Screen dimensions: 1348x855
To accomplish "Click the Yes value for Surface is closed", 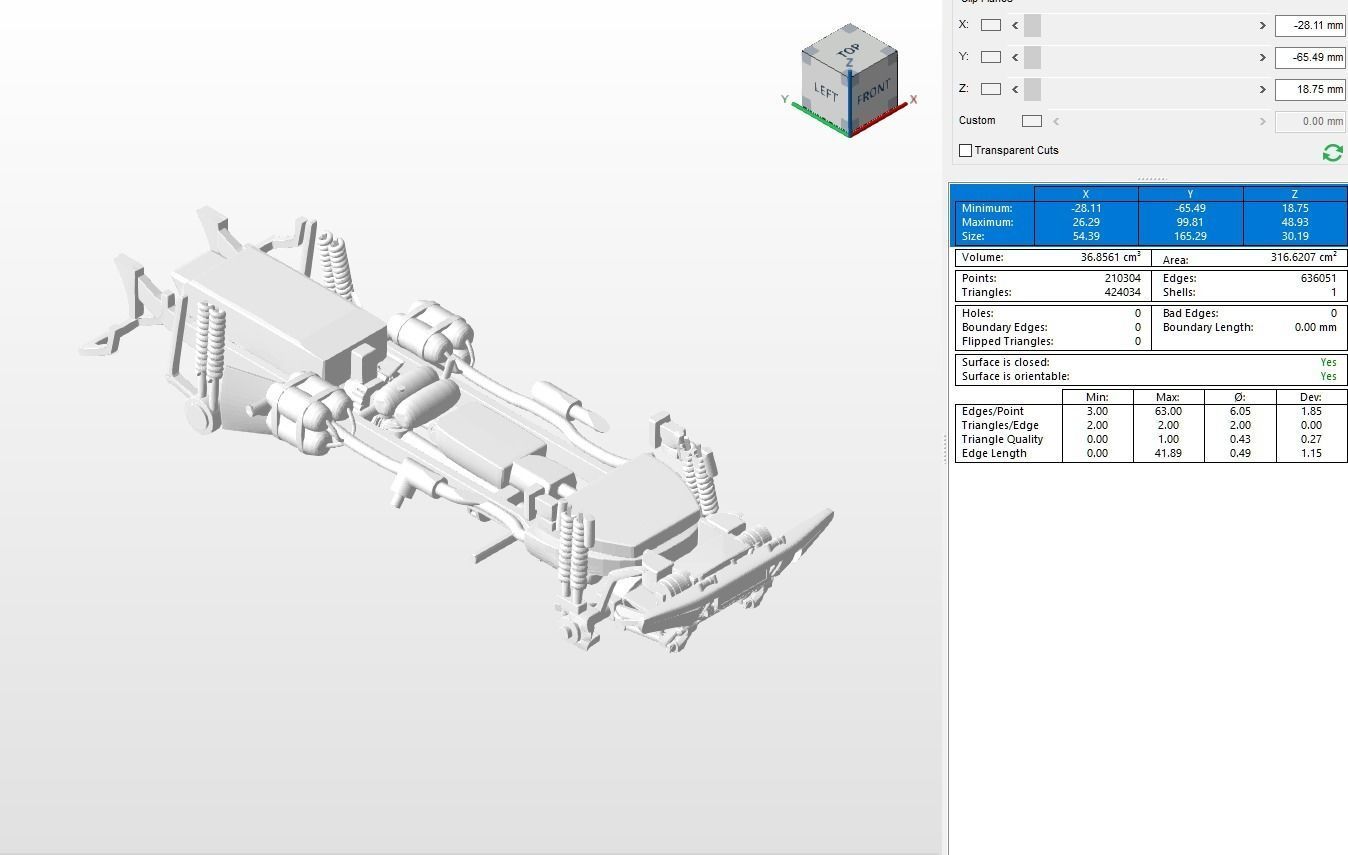I will (x=1328, y=362).
